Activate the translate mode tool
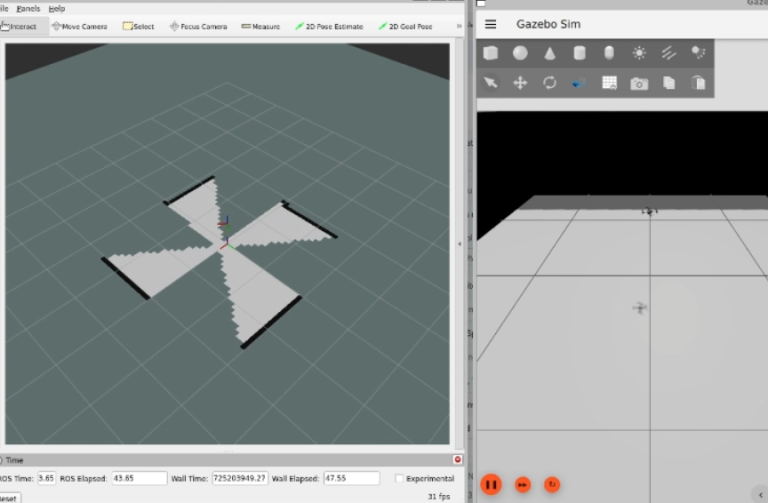This screenshot has height=503, width=768. (x=520, y=83)
